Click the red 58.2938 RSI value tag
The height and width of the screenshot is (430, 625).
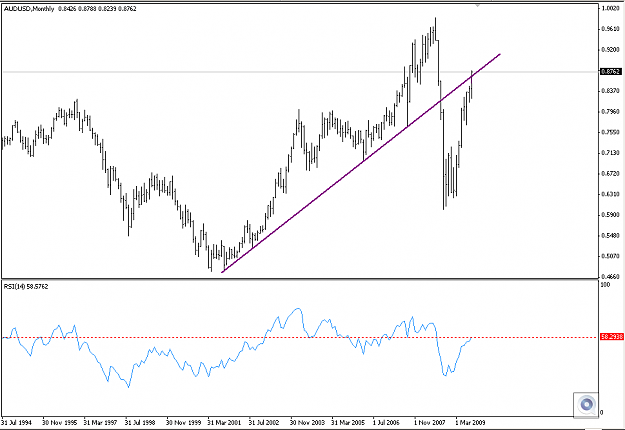click(612, 337)
